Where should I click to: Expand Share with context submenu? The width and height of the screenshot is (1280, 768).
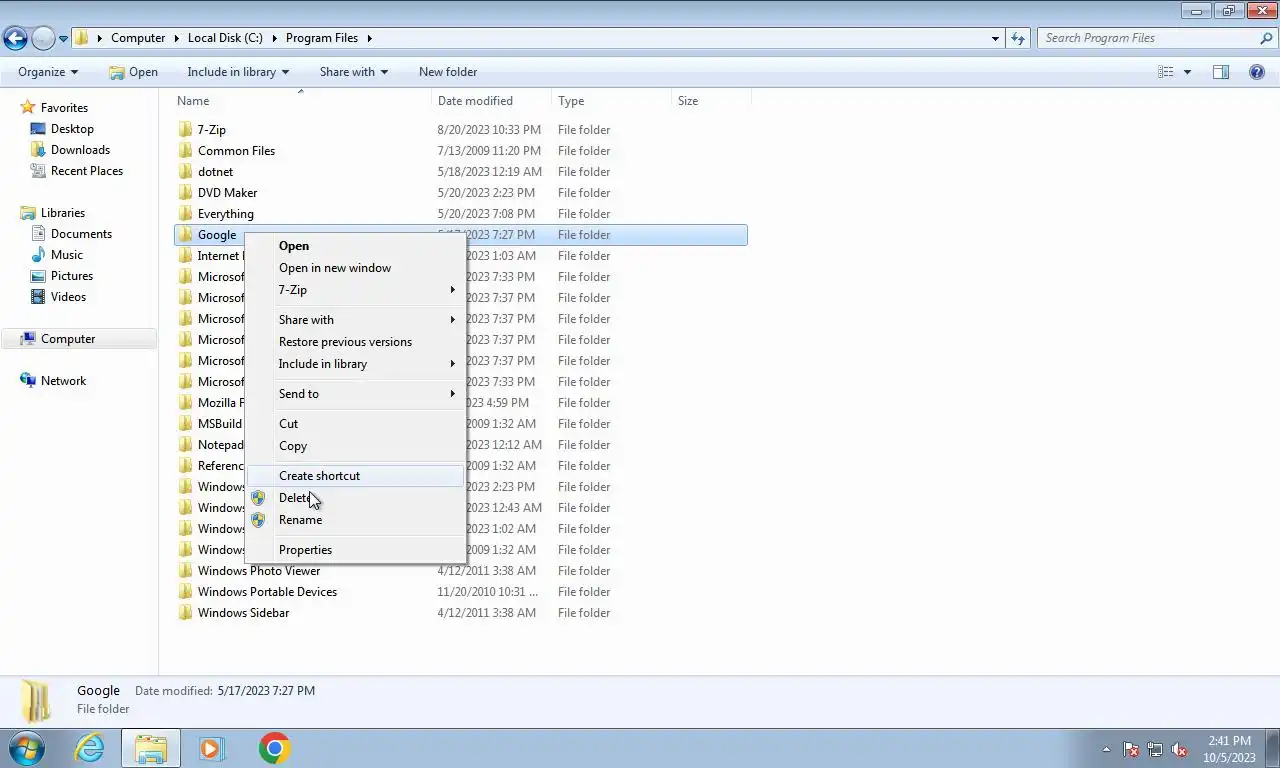(x=356, y=320)
